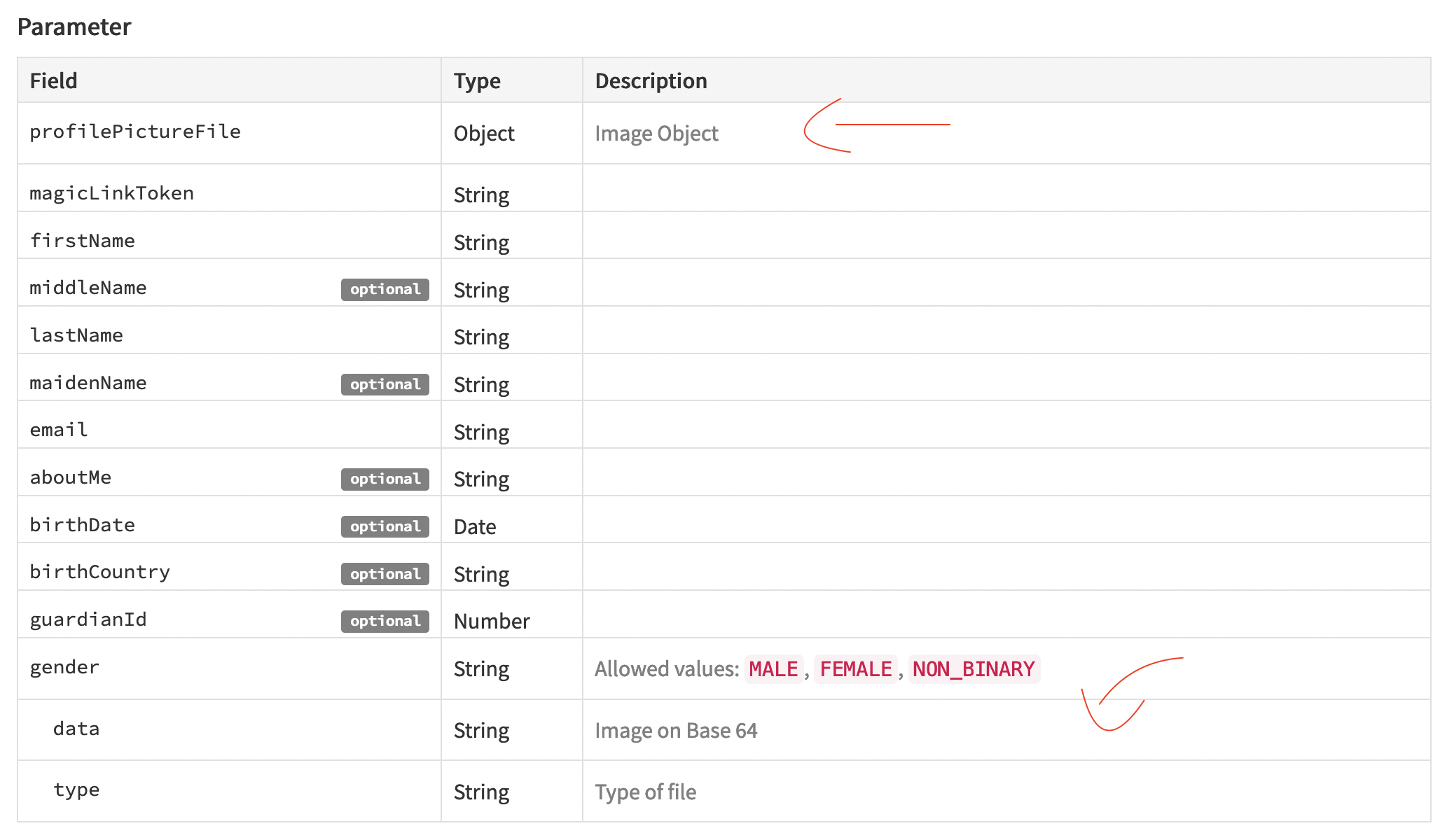This screenshot has width=1440, height=840.
Task: Select the gender field name
Action: tap(64, 667)
